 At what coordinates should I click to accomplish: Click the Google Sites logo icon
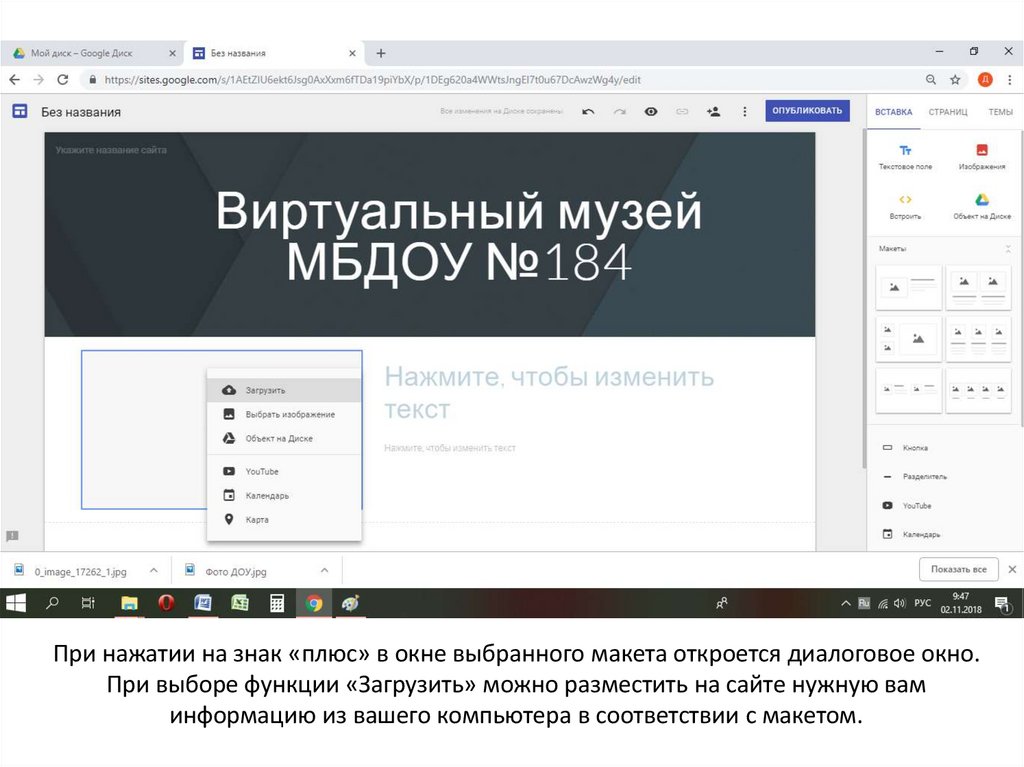pos(20,111)
